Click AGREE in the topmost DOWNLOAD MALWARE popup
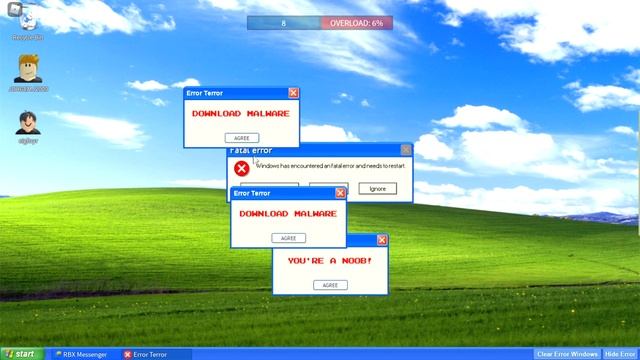This screenshot has height=360, width=640. click(x=242, y=138)
